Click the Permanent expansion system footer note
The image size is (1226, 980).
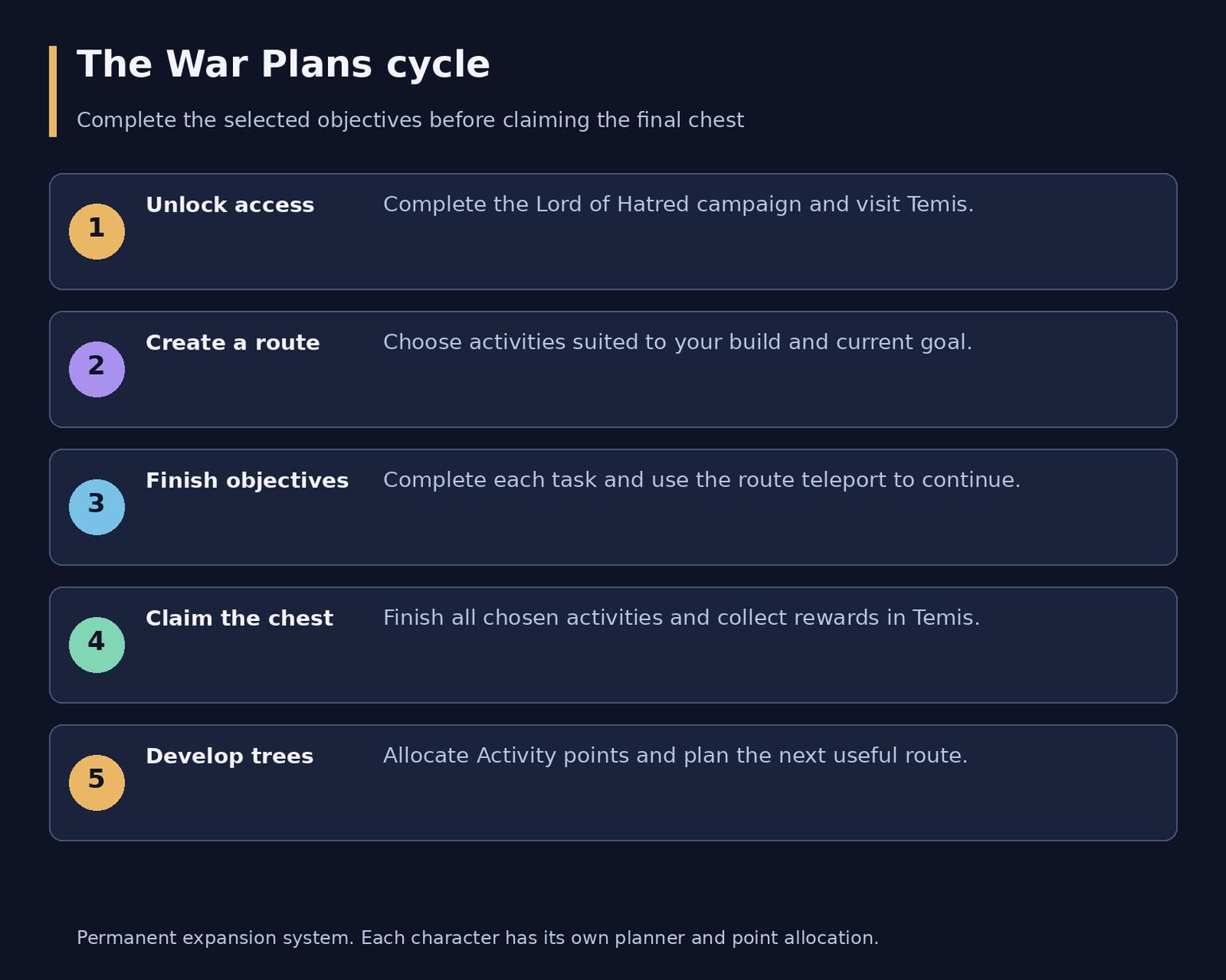[477, 939]
